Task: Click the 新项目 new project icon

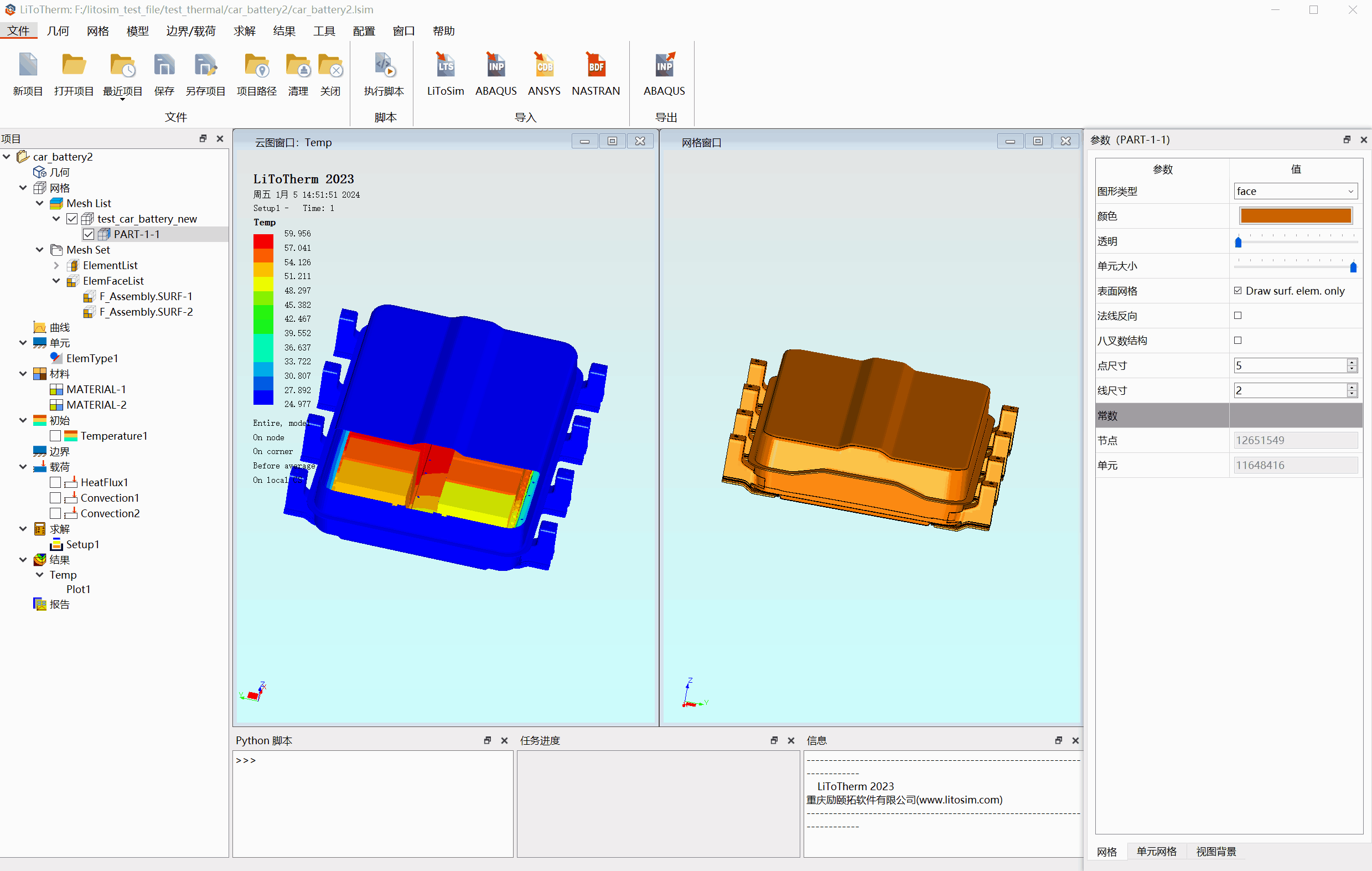Action: click(28, 65)
